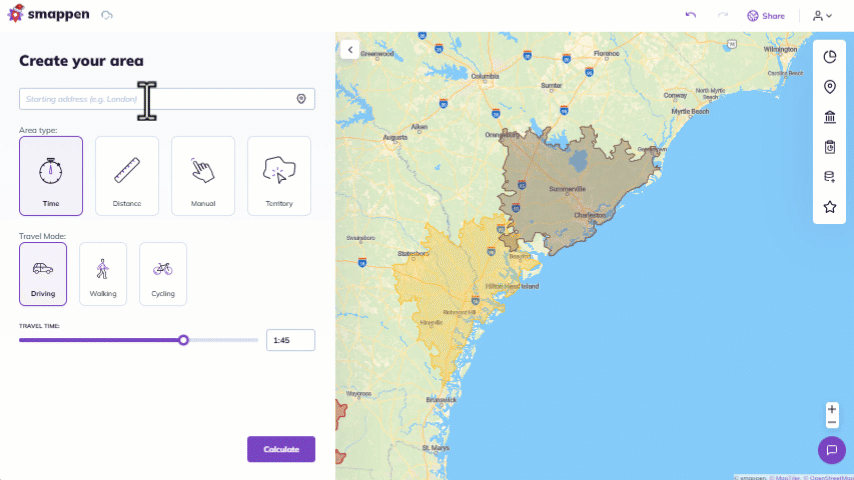Select the Manual area type

(x=203, y=176)
